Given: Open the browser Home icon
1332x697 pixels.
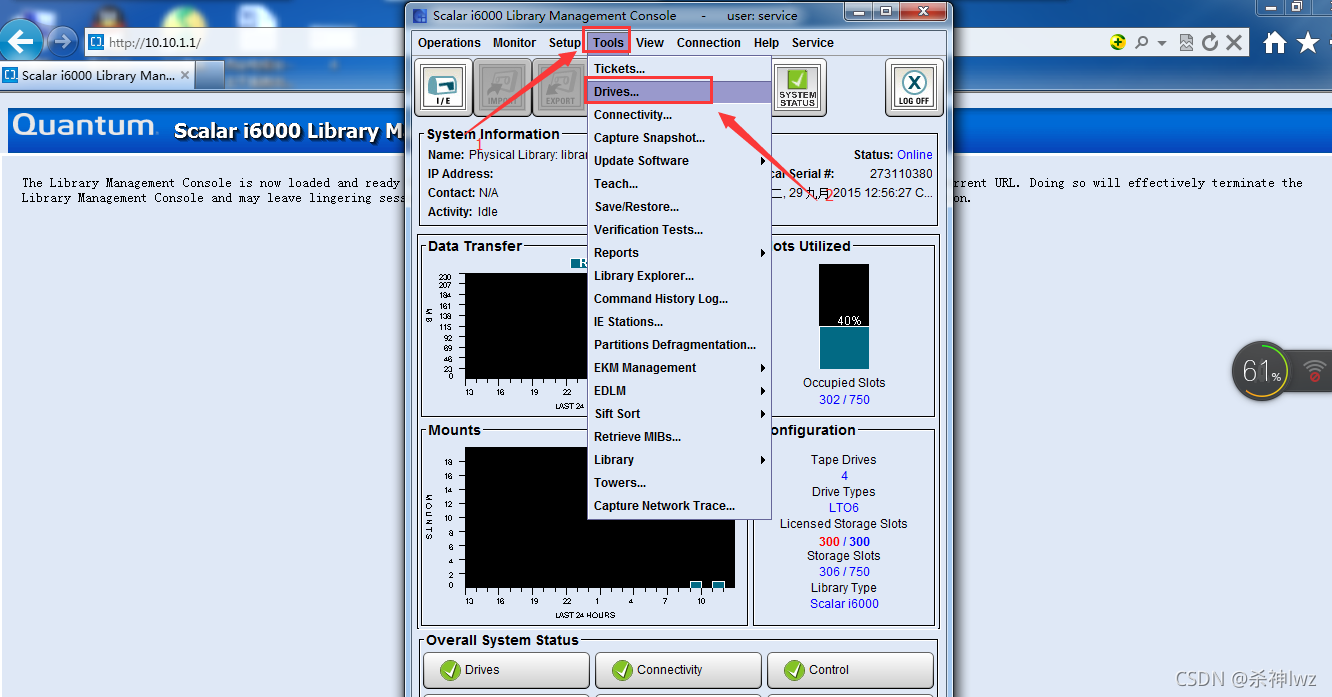Looking at the screenshot, I should (1274, 42).
